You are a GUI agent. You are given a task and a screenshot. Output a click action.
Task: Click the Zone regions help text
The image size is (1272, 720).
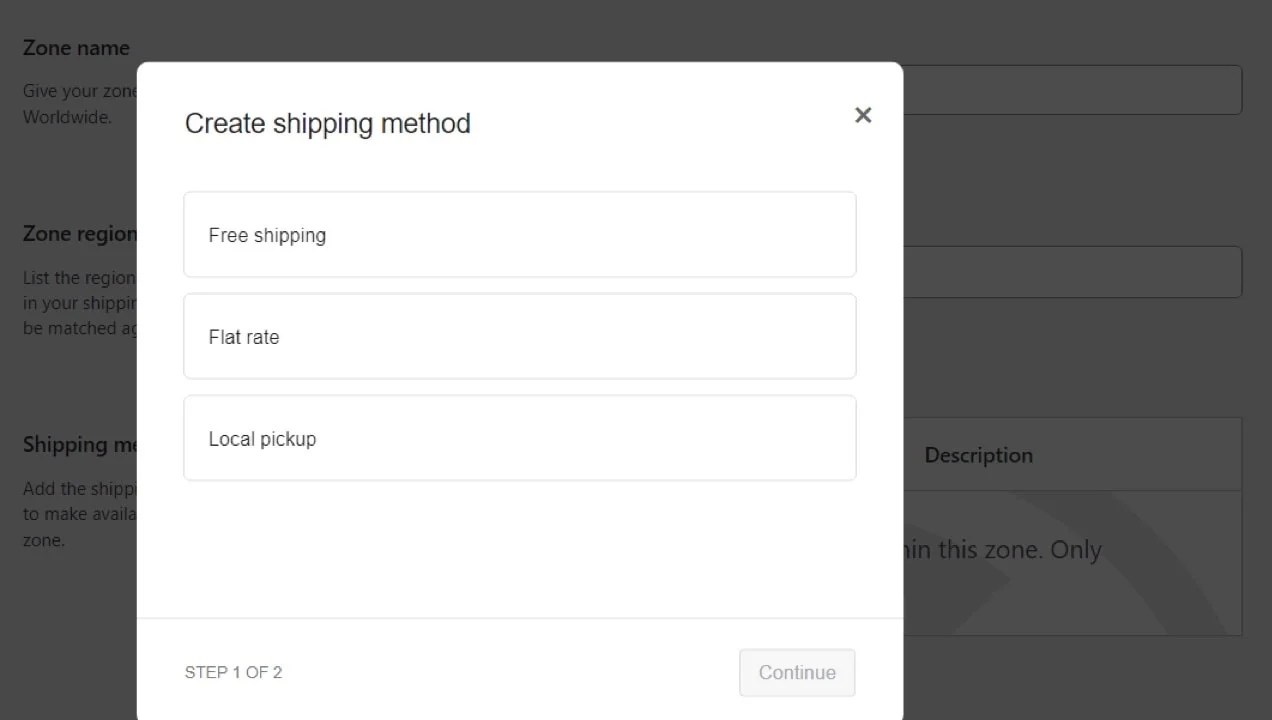80,303
